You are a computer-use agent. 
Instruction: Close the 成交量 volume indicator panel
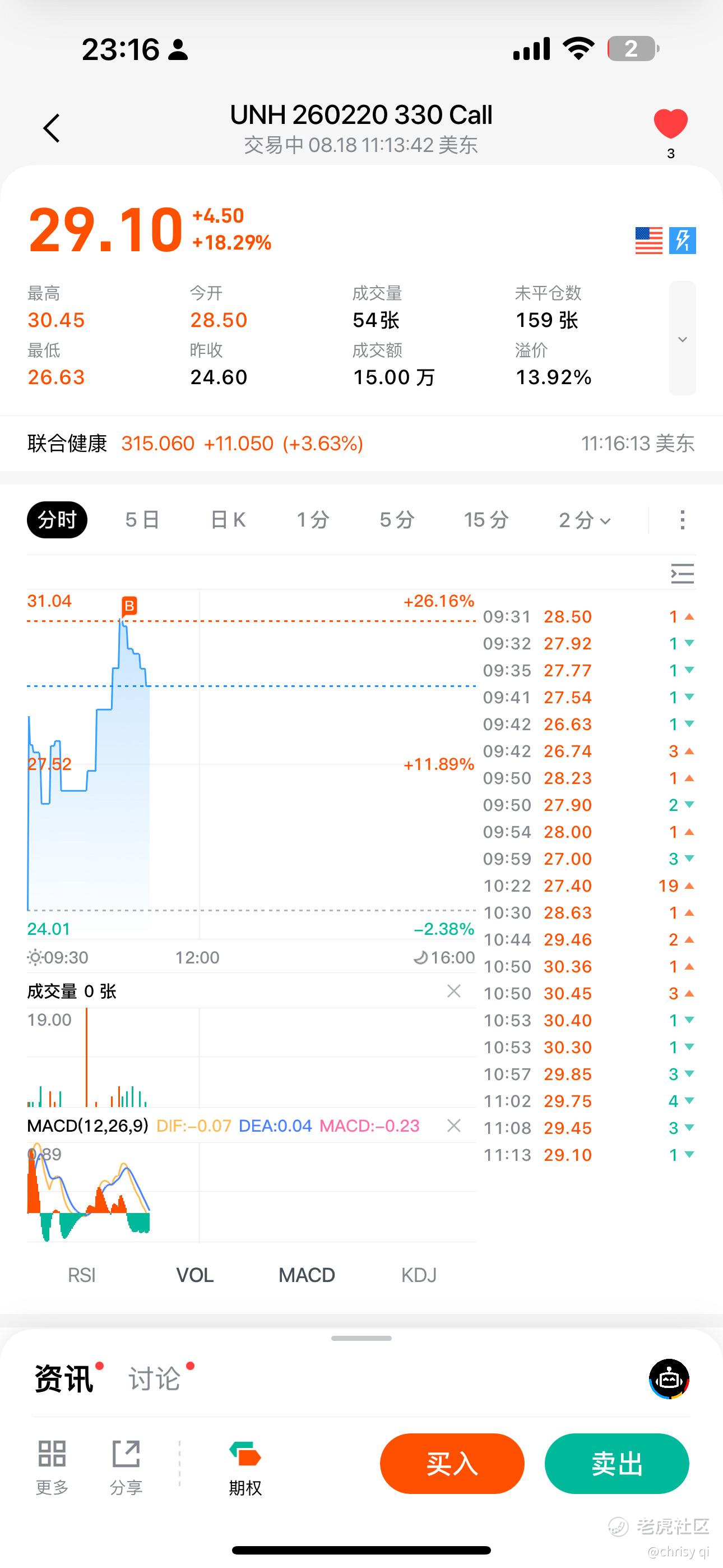click(453, 991)
